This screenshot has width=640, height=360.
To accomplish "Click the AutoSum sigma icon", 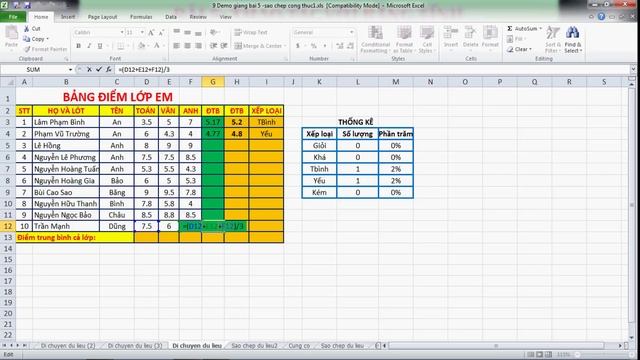I will [510, 29].
